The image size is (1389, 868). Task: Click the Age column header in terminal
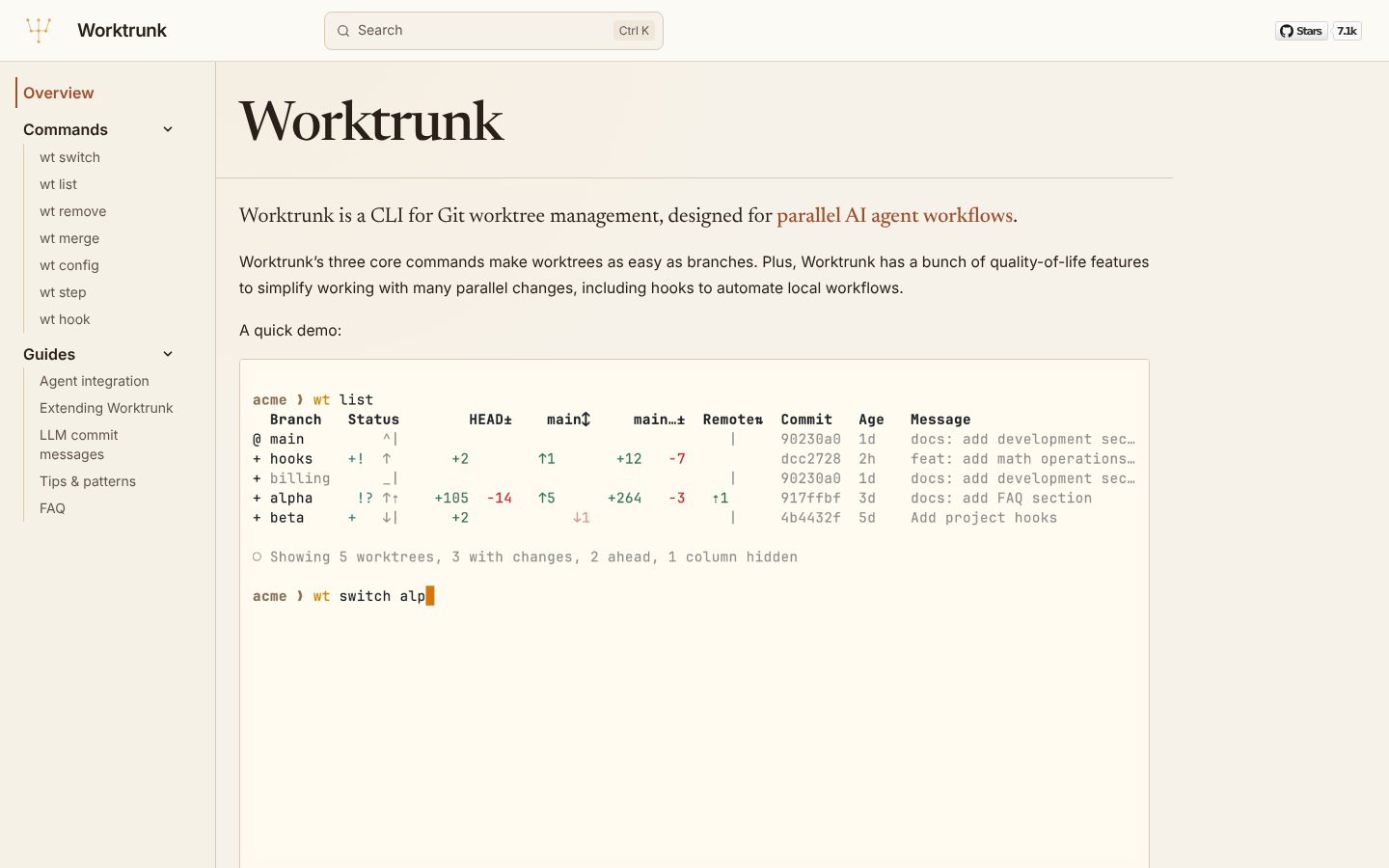coord(871,420)
